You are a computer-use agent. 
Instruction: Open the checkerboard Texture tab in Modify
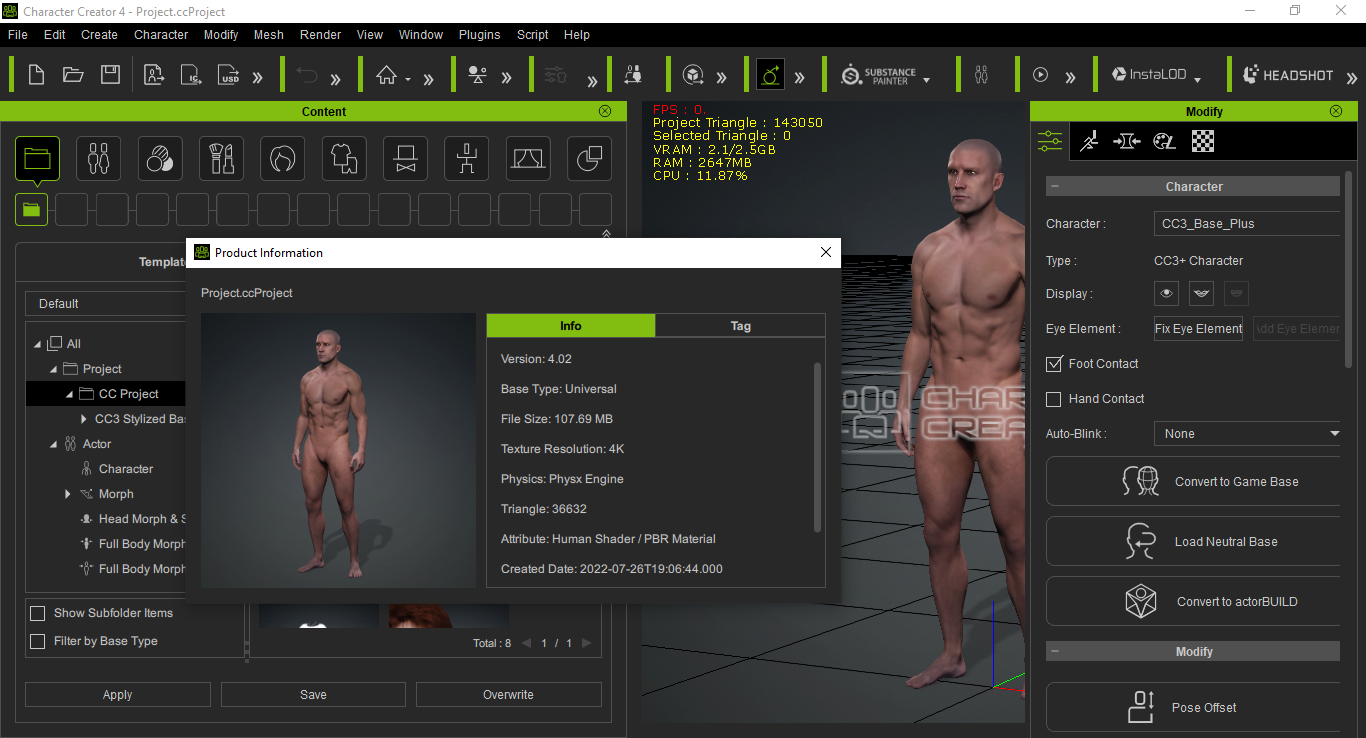coord(1203,141)
